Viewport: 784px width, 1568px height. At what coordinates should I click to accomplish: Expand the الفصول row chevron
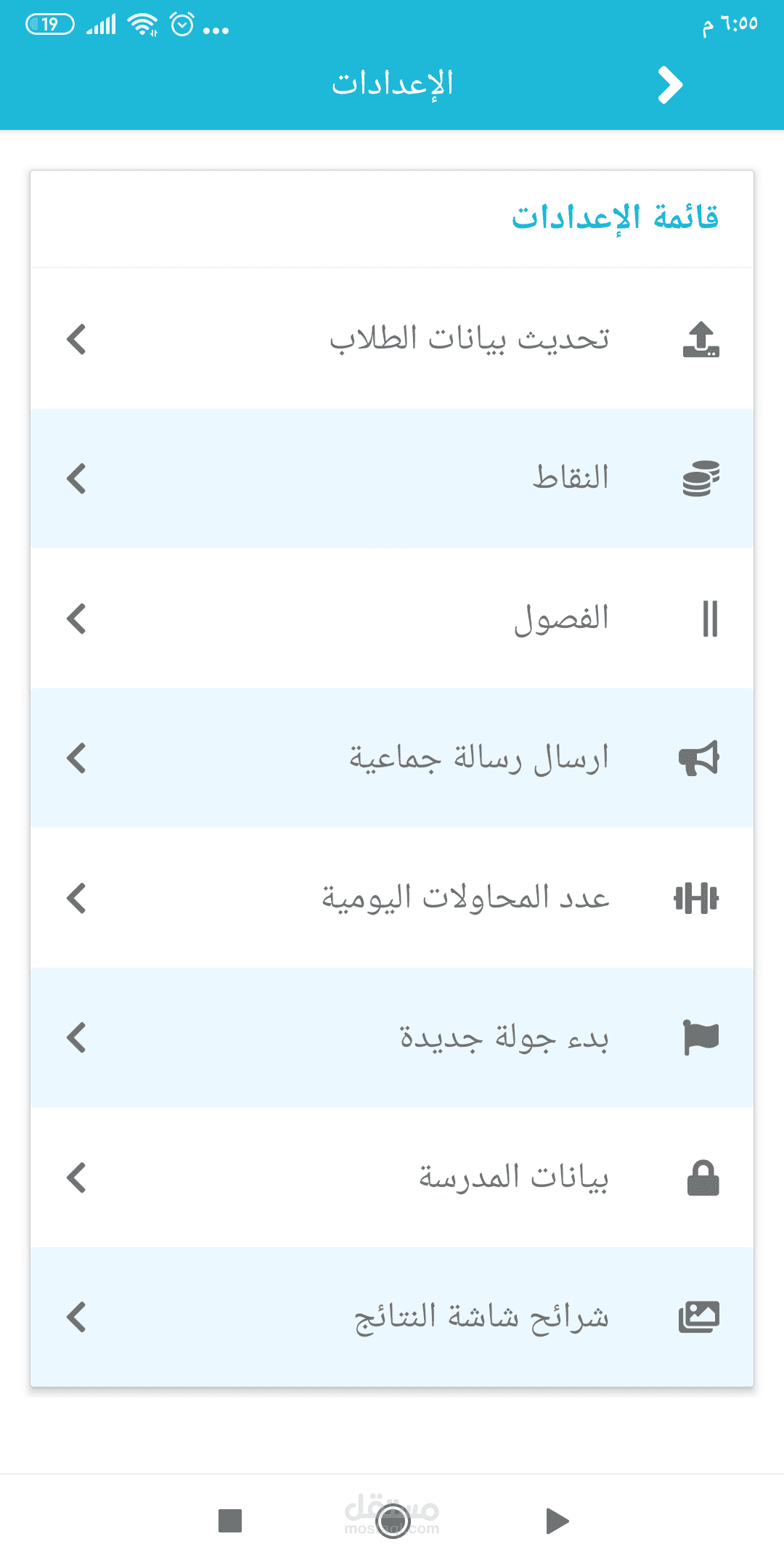76,618
